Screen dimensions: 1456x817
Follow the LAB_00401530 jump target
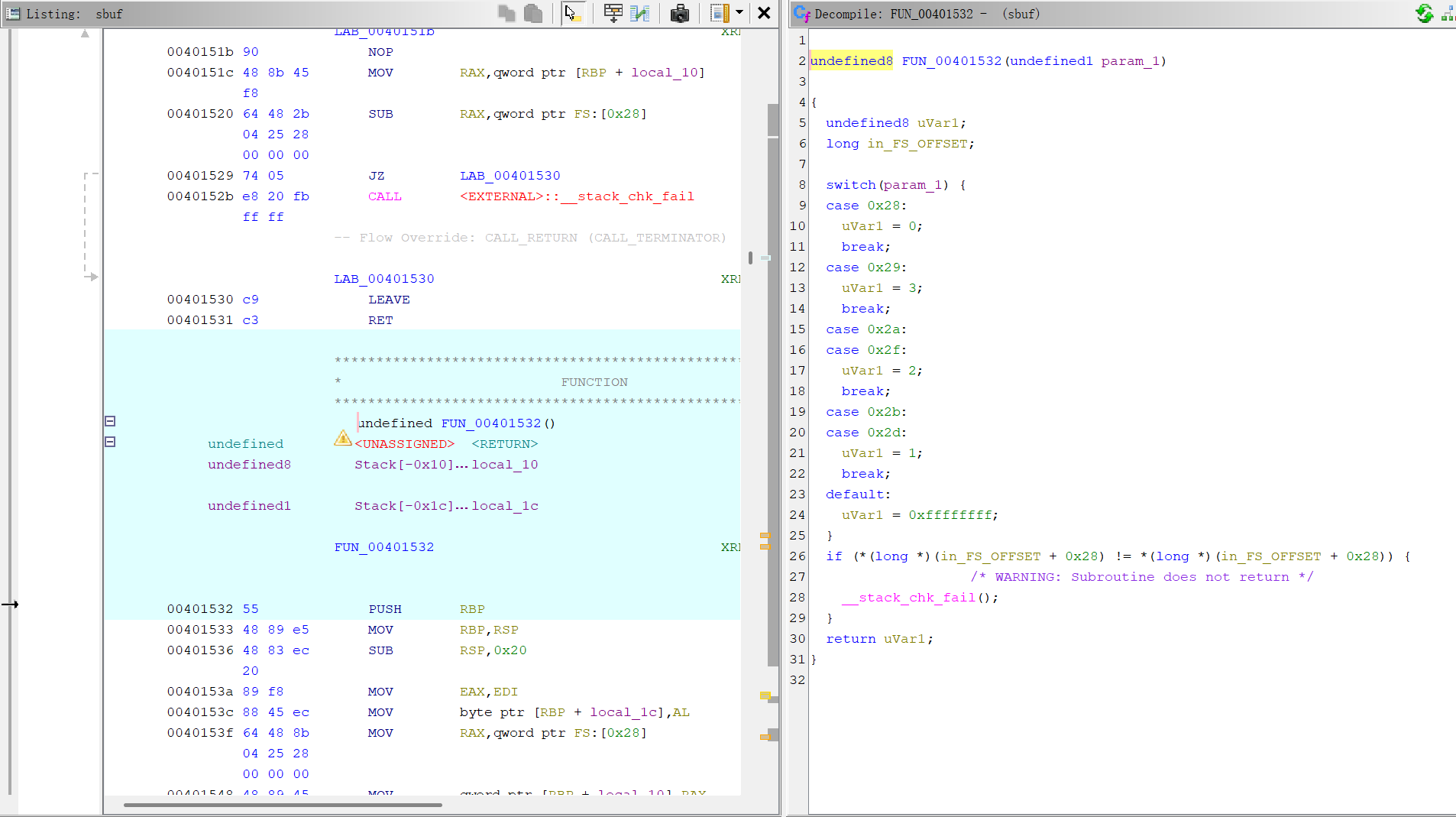coord(510,176)
